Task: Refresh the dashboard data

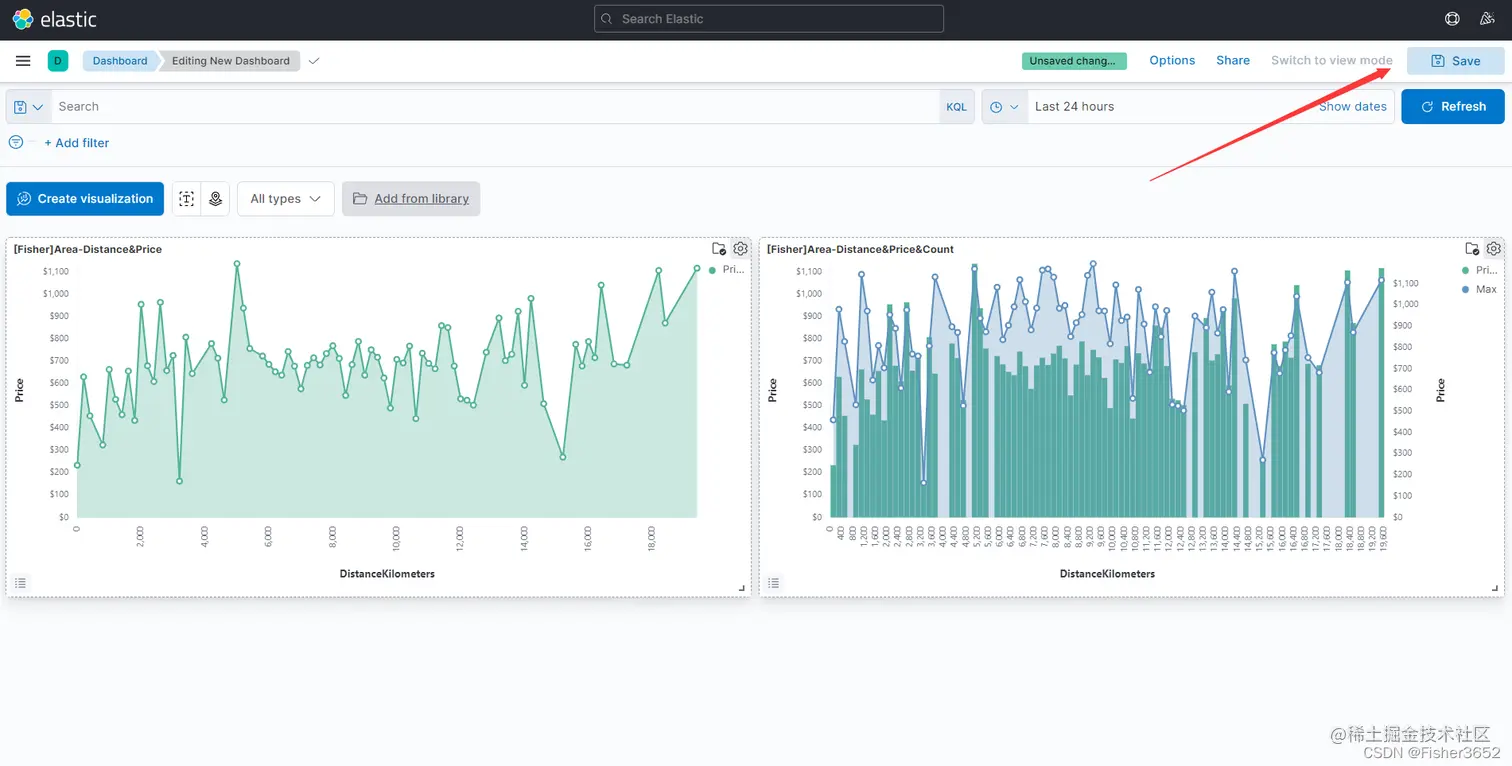Action: coord(1453,107)
